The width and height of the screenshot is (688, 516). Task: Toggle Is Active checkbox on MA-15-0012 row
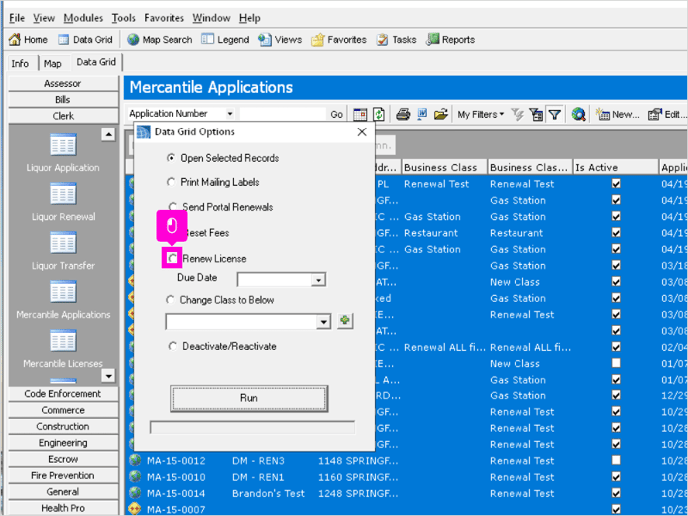coord(616,460)
